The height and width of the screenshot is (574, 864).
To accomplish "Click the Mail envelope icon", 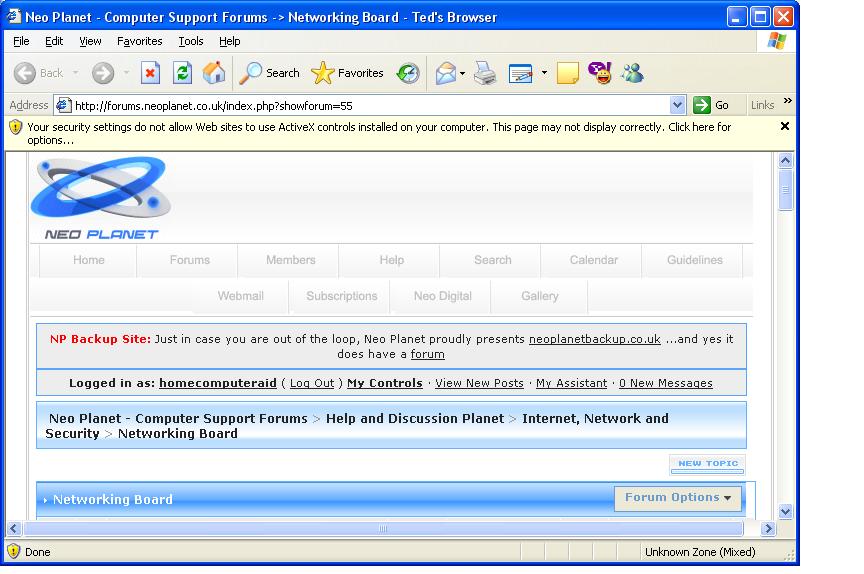I will point(445,73).
